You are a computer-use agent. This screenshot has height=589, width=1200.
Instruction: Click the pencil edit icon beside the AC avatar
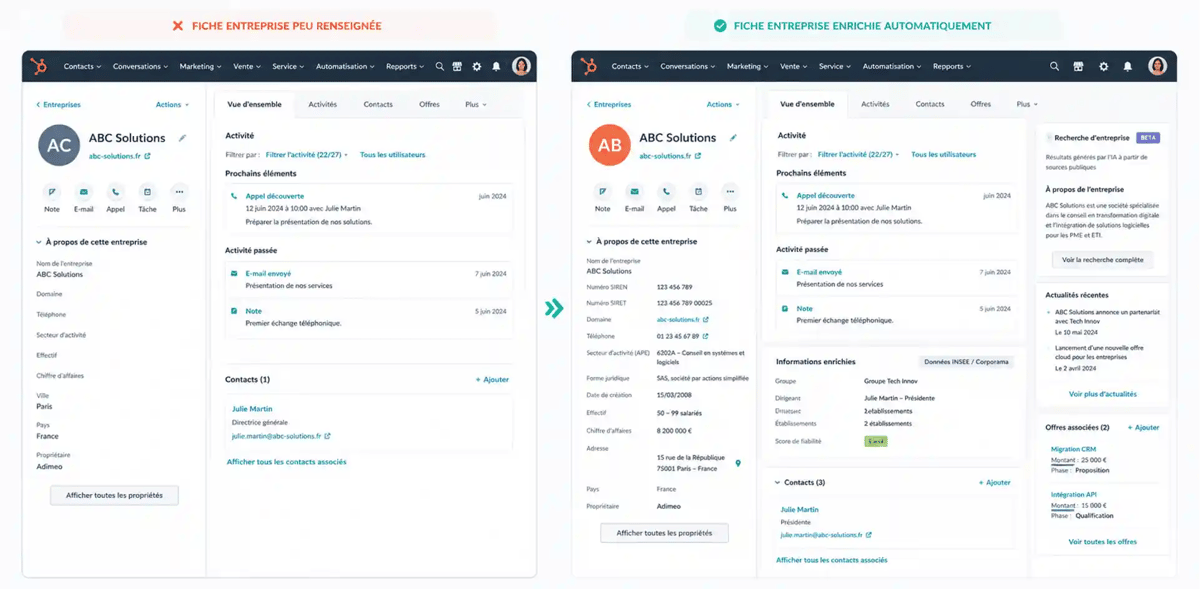click(182, 138)
